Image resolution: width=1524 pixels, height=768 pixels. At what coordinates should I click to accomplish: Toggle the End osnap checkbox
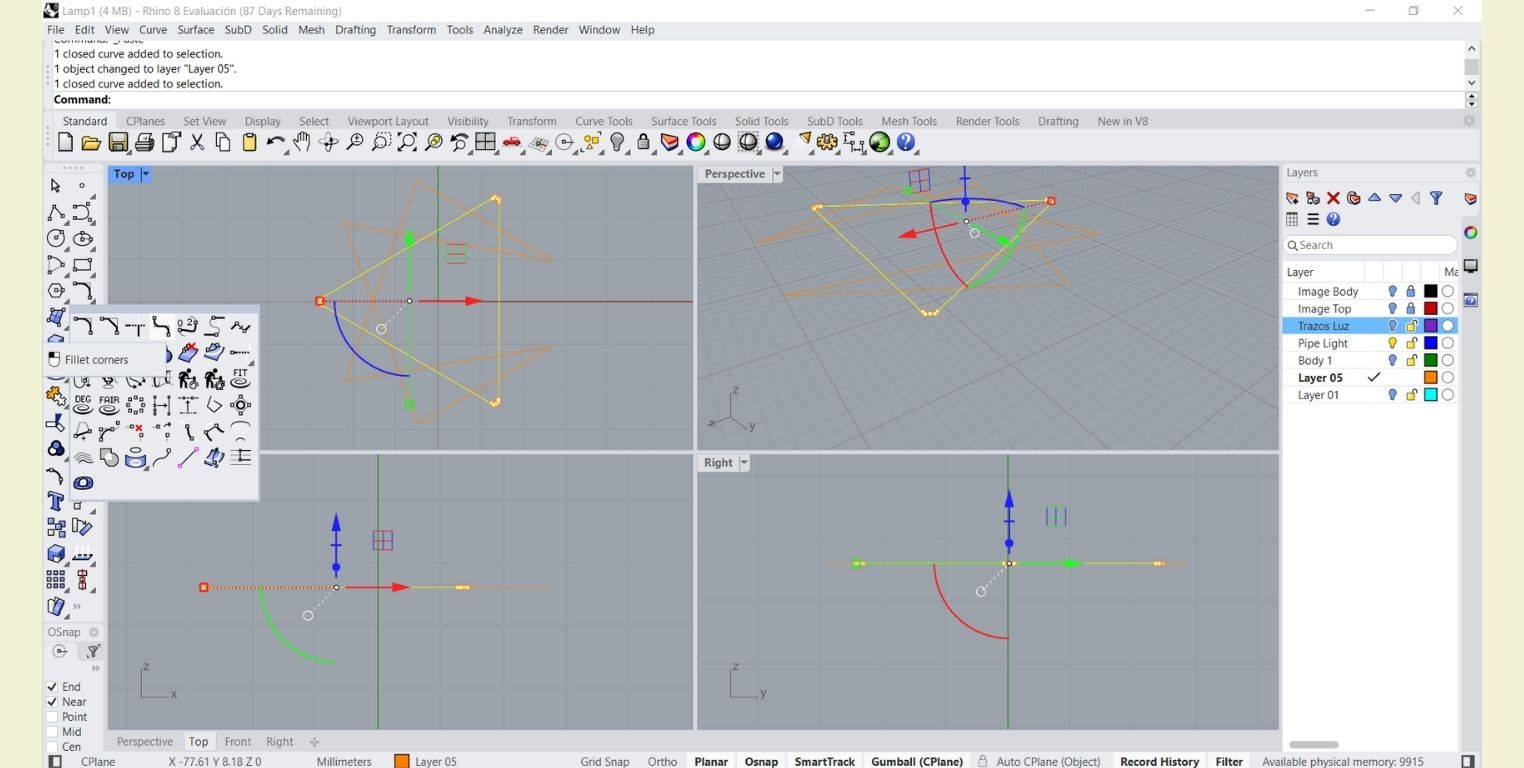(52, 687)
